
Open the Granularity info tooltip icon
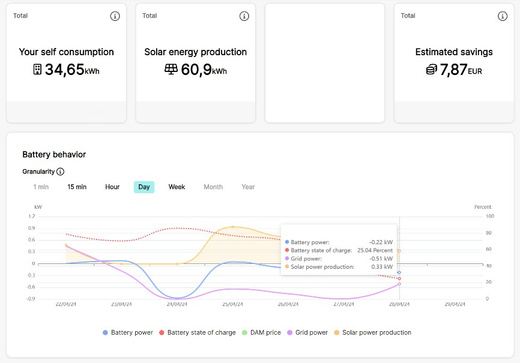pos(60,172)
